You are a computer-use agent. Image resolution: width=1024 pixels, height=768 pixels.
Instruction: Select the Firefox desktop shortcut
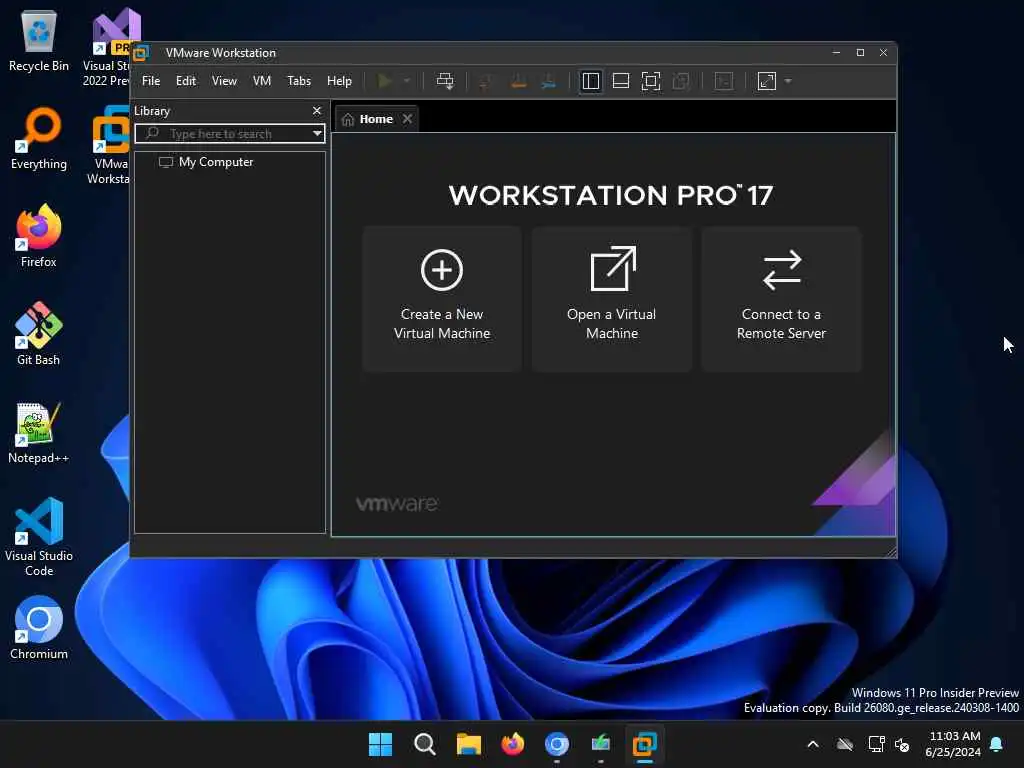pos(39,236)
